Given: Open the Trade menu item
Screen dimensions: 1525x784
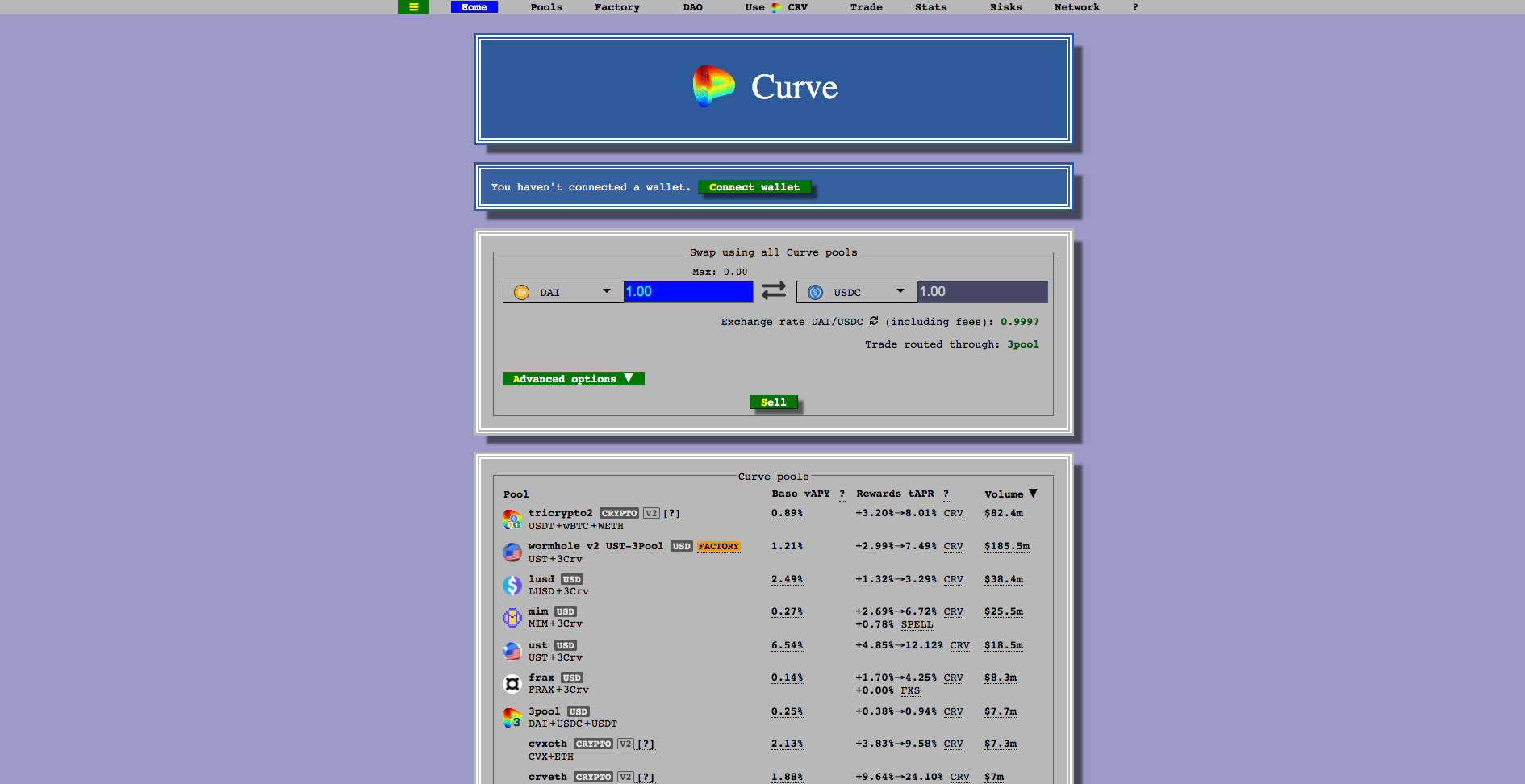Looking at the screenshot, I should (x=866, y=7).
